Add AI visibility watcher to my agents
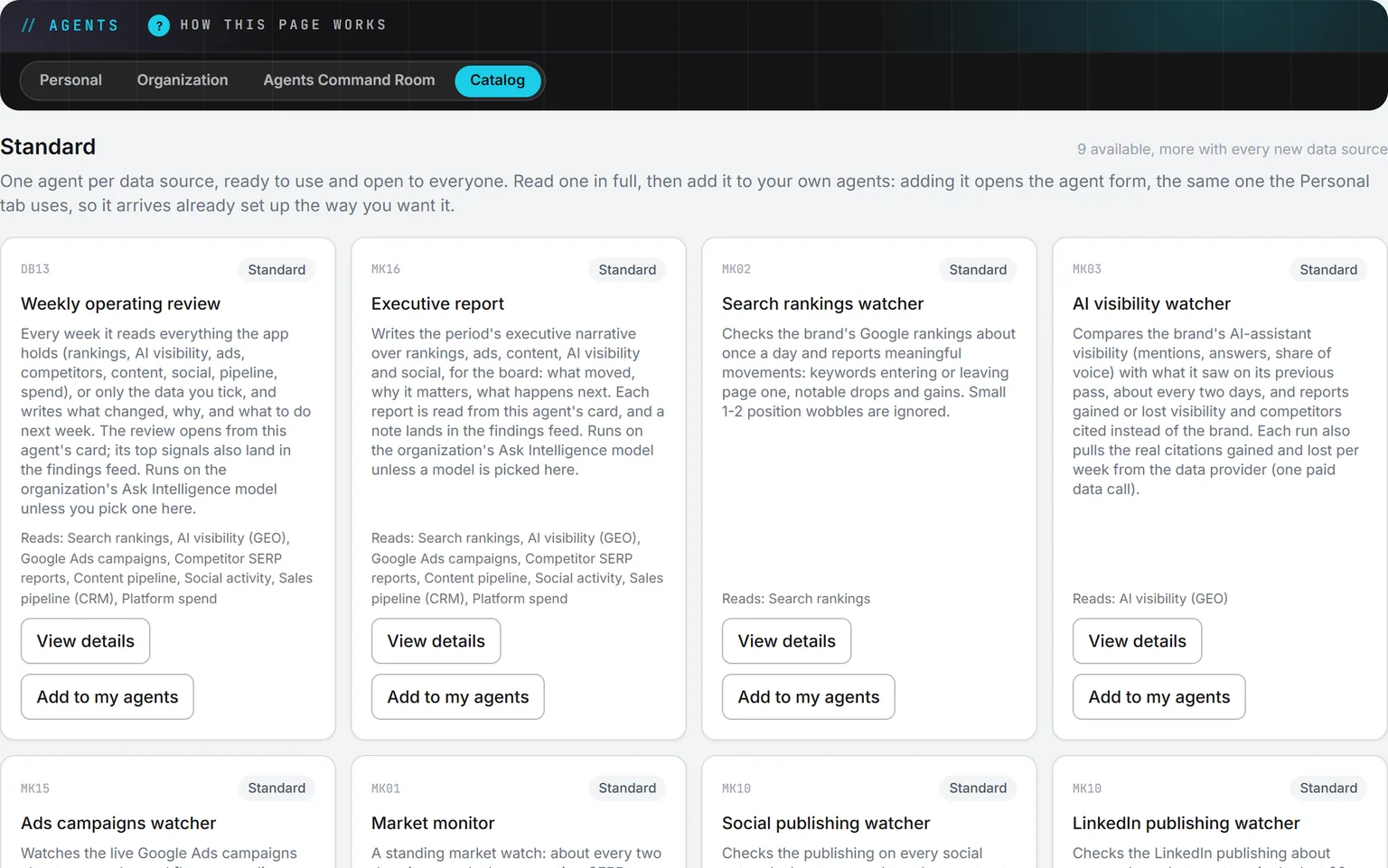Image resolution: width=1388 pixels, height=868 pixels. (1159, 697)
